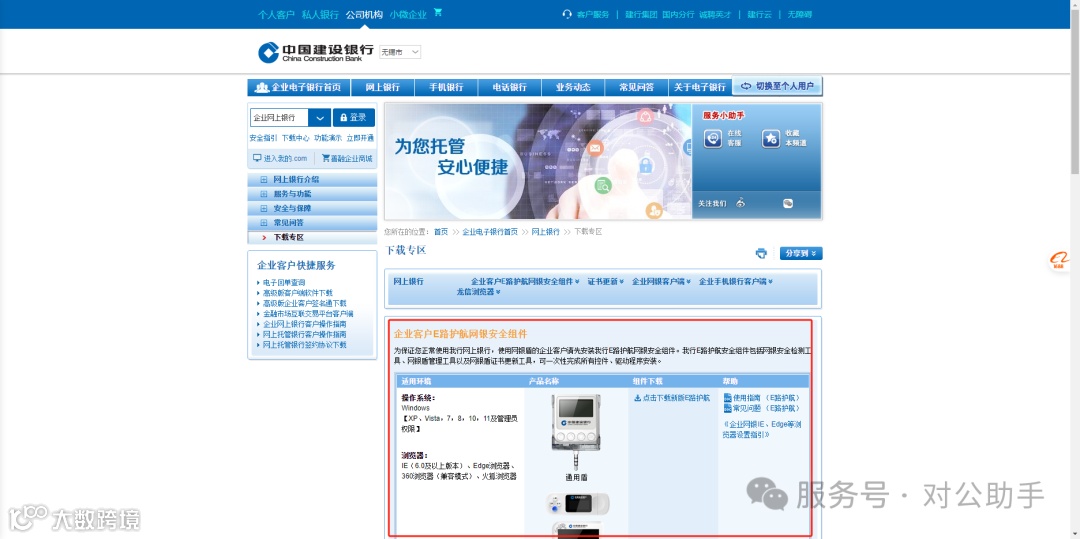This screenshot has height=539, width=1080.
Task: Click the 收藏本频道 star icon
Action: 771,138
